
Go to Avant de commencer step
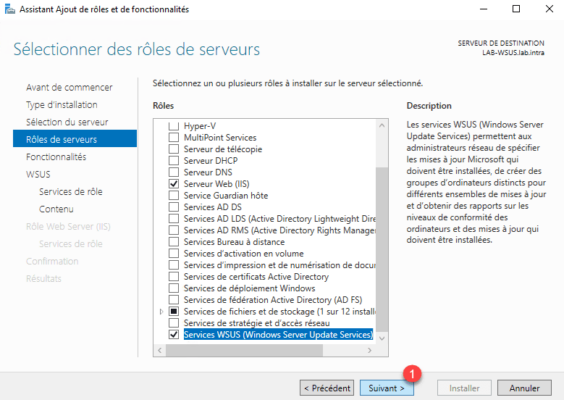point(69,87)
